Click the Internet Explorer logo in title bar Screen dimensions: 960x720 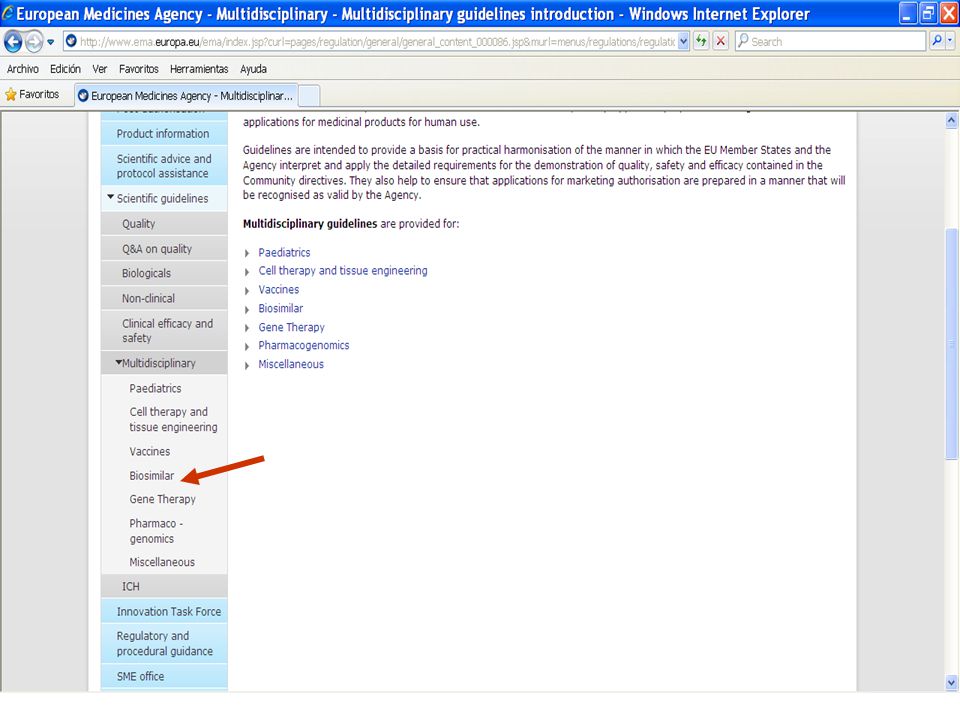7,12
